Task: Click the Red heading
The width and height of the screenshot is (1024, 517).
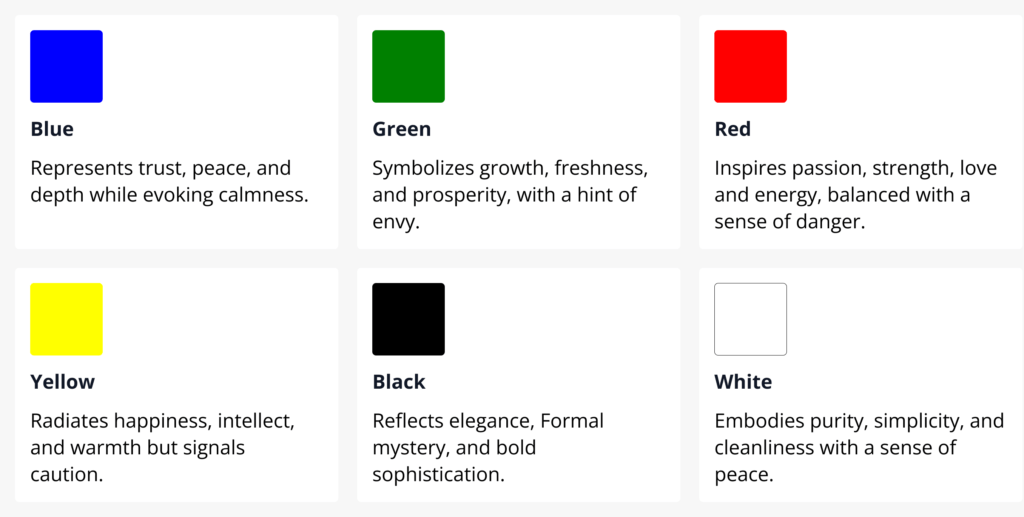Action: [732, 129]
